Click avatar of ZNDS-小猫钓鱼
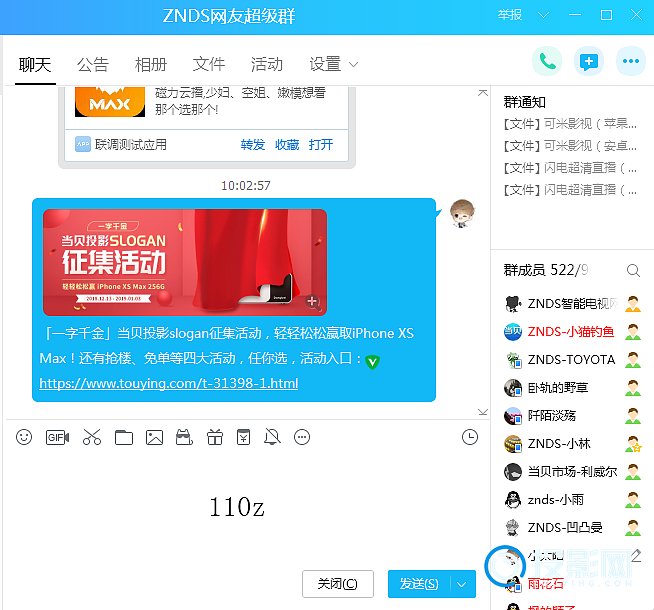The height and width of the screenshot is (610, 654). tap(513, 332)
